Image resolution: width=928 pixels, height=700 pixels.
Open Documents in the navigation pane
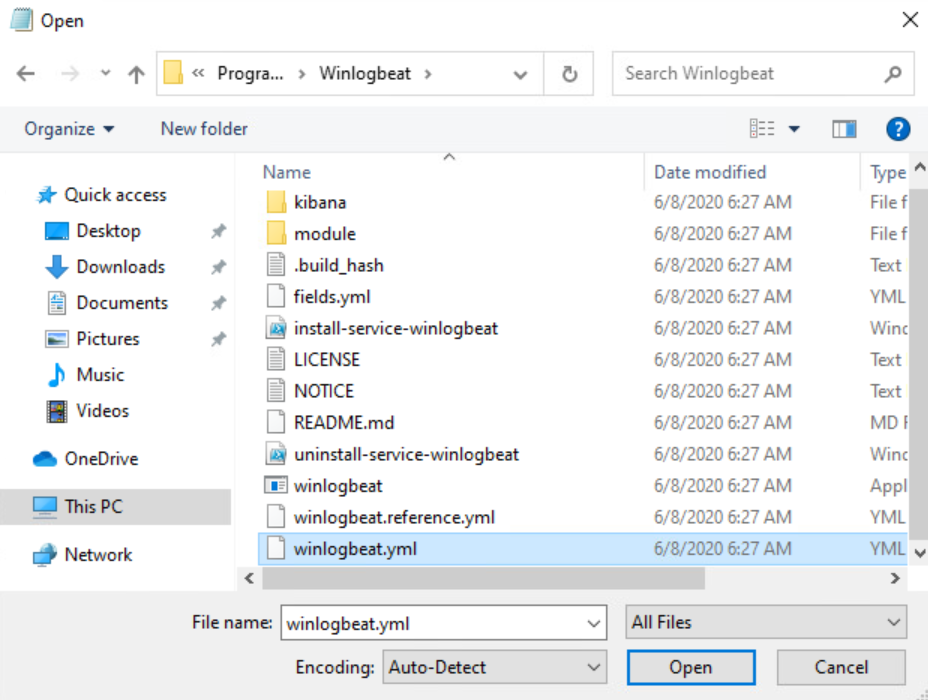(x=122, y=303)
